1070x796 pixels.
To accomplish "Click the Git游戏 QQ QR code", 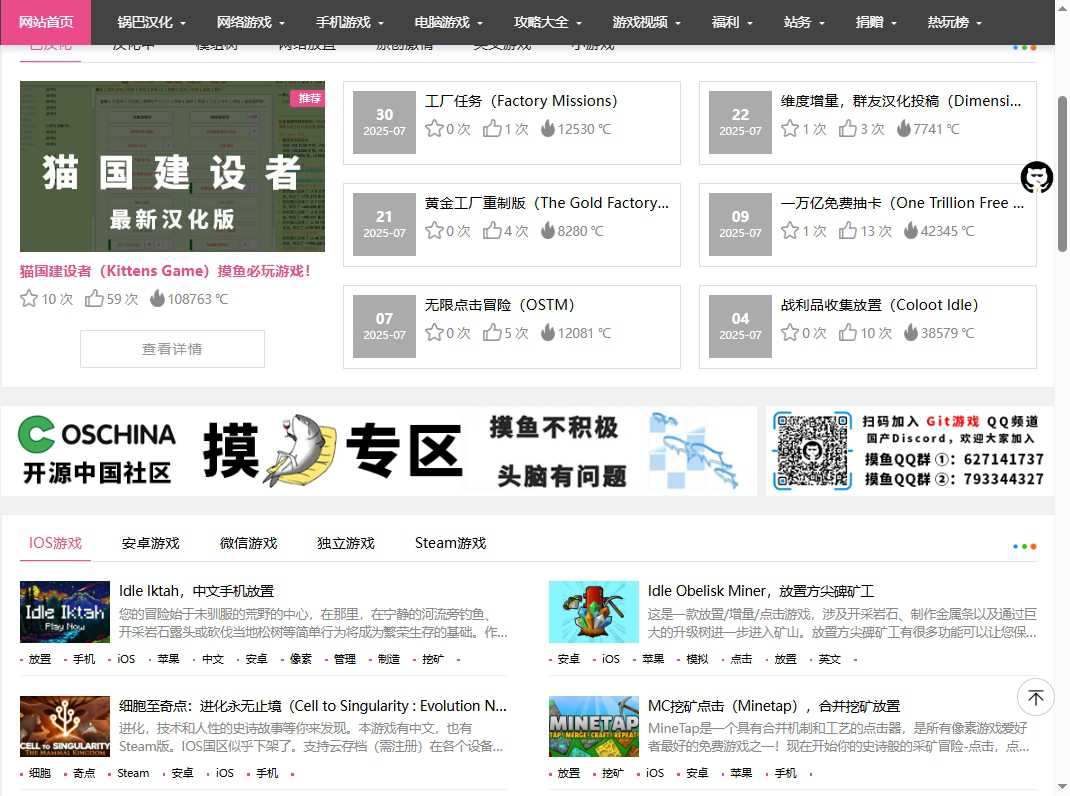I will [x=812, y=451].
